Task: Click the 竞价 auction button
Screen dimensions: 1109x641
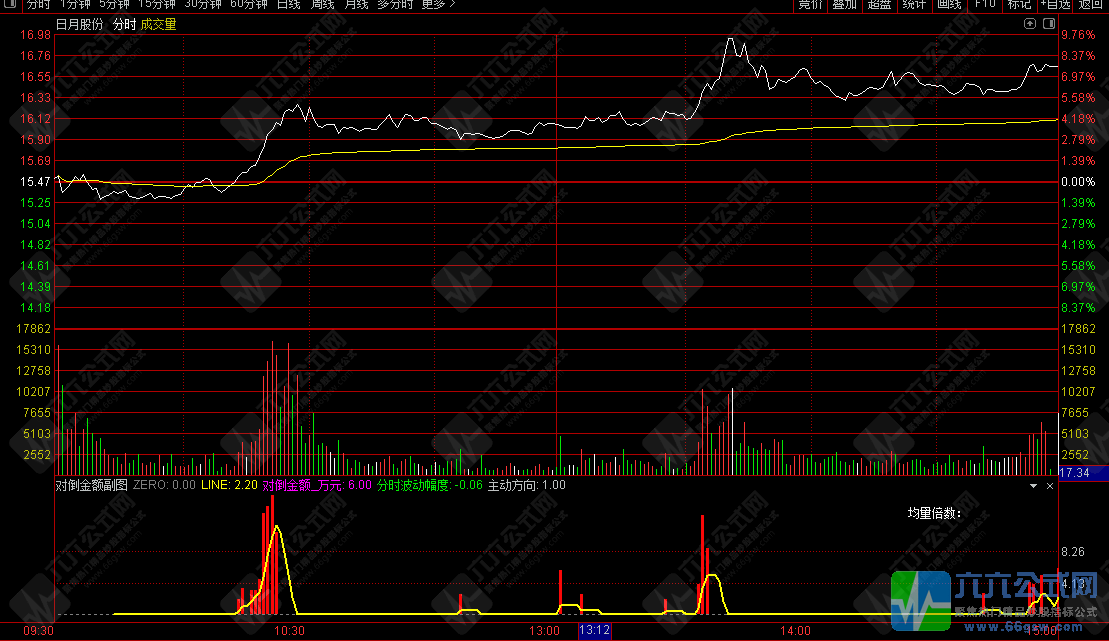Action: coord(810,5)
